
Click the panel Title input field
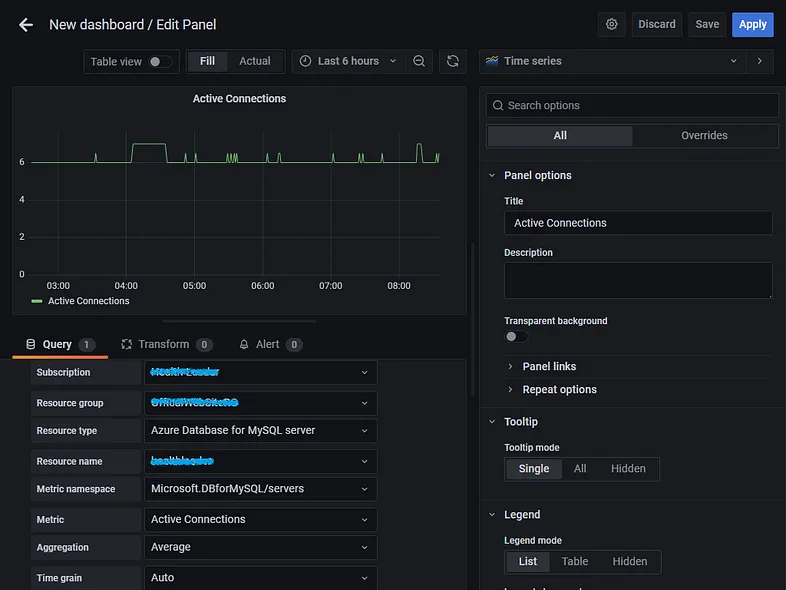click(638, 223)
